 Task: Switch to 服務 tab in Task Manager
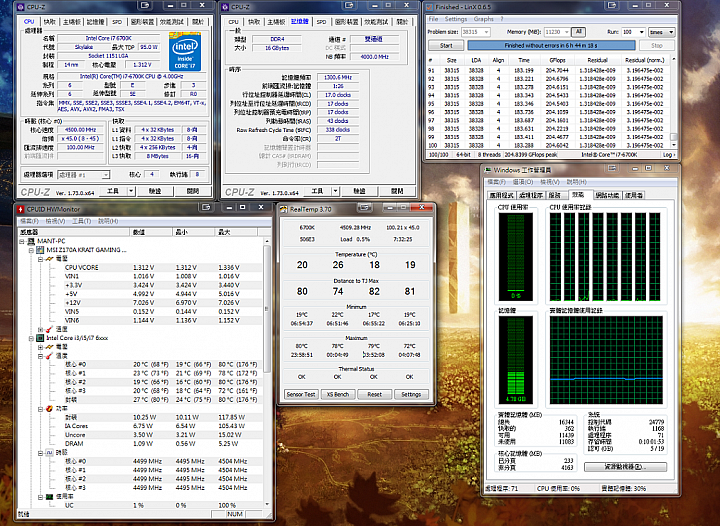point(555,195)
